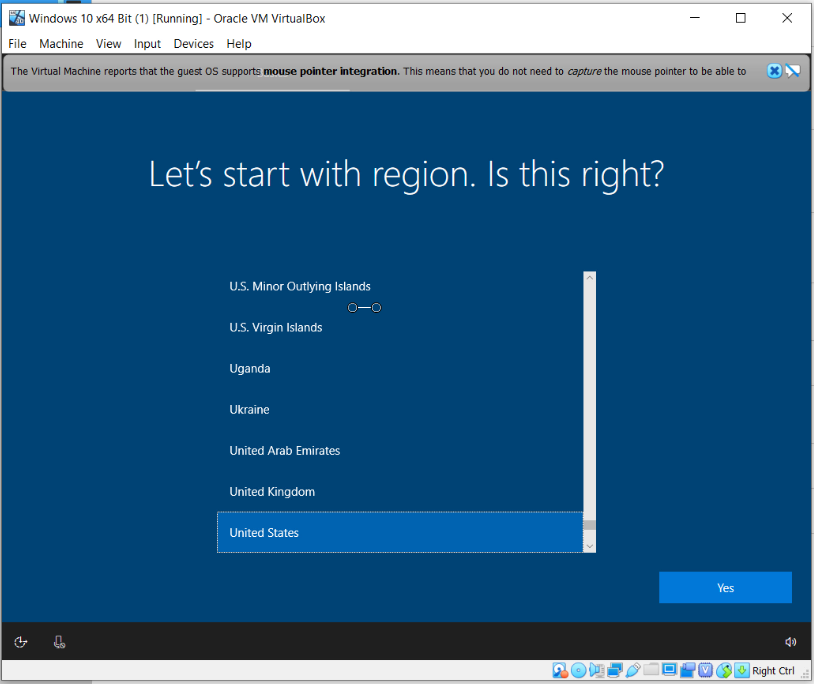Select United Kingdom region
Image resolution: width=814 pixels, height=684 pixels.
(x=400, y=491)
